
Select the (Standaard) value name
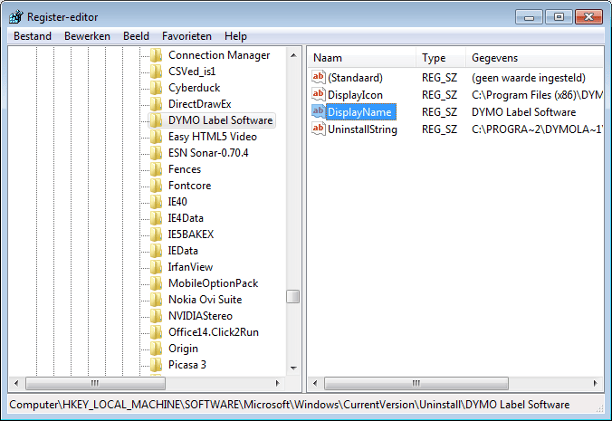[355, 78]
